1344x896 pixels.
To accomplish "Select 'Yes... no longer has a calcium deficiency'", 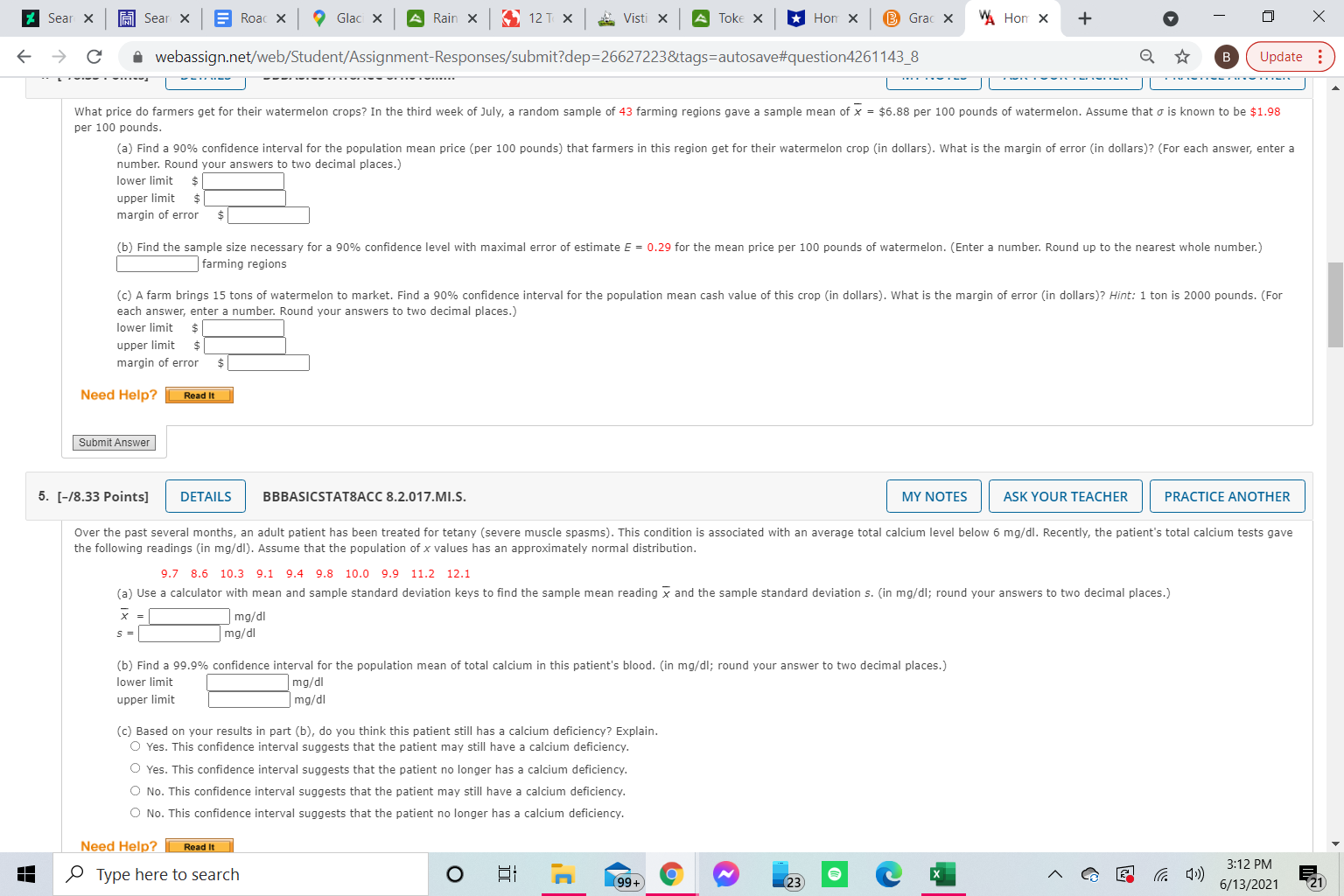I will tap(135, 768).
